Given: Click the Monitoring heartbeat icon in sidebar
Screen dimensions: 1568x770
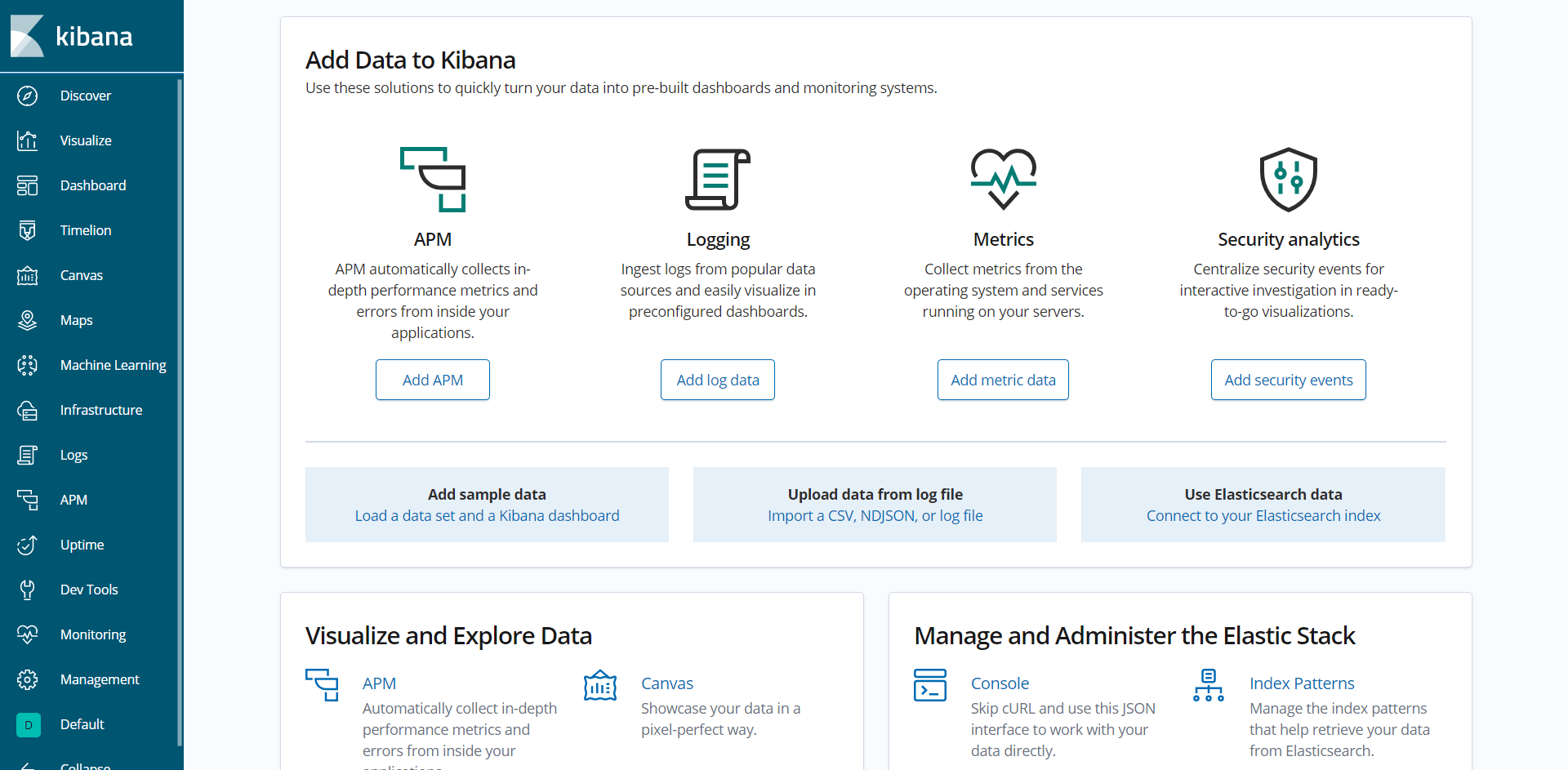Looking at the screenshot, I should [27, 634].
